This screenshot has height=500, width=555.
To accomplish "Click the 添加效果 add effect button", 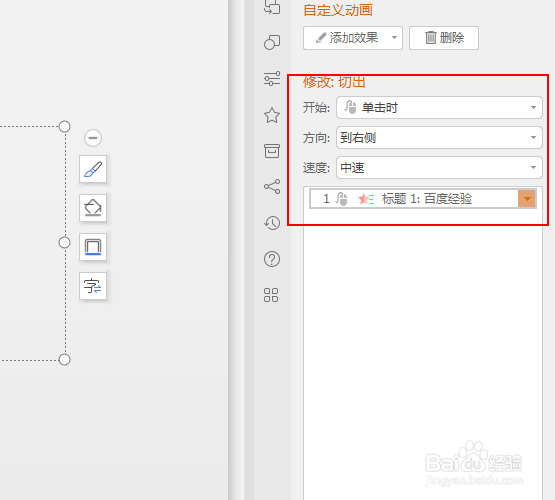I will tap(353, 38).
